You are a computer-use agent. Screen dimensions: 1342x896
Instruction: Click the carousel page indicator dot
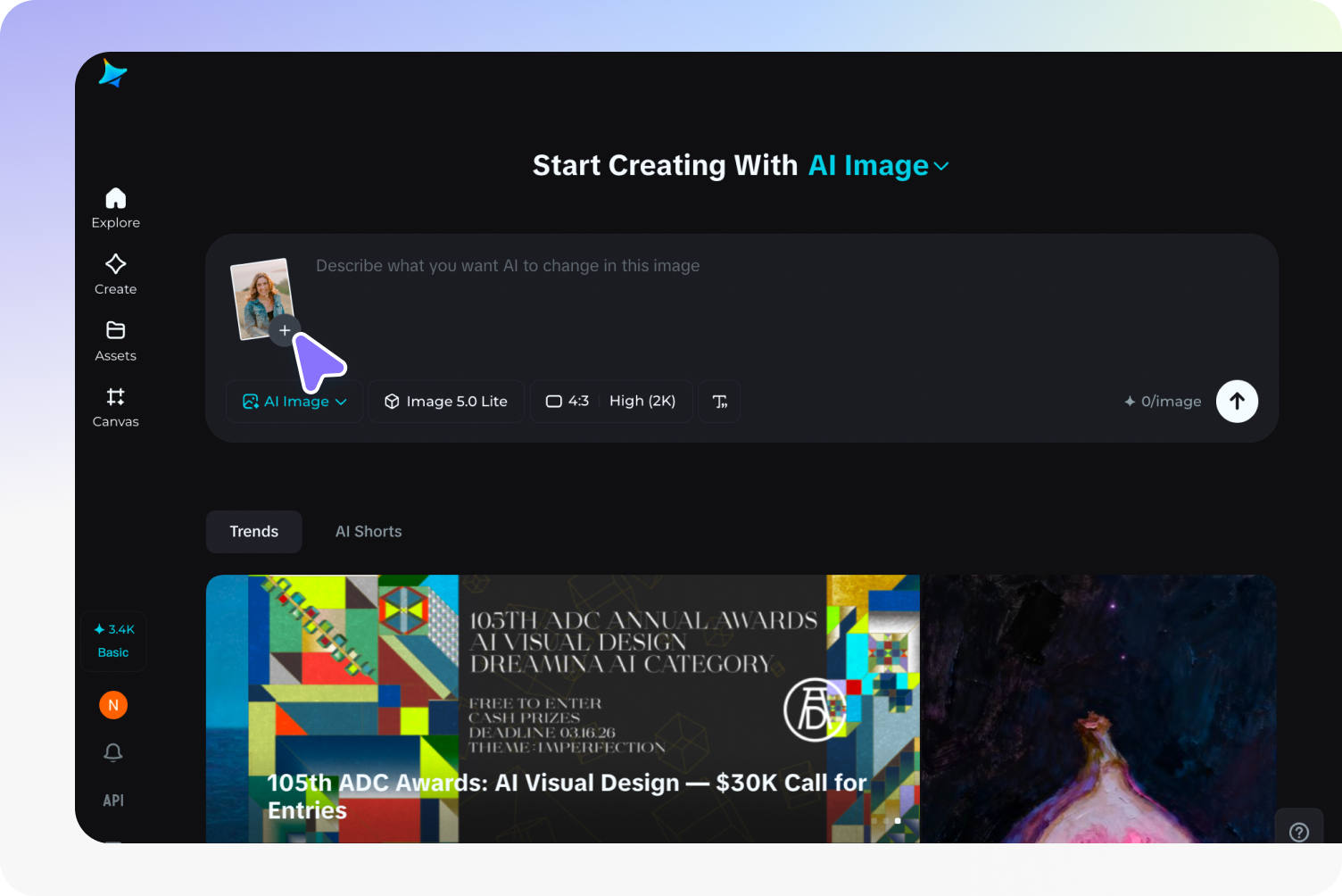(x=898, y=820)
